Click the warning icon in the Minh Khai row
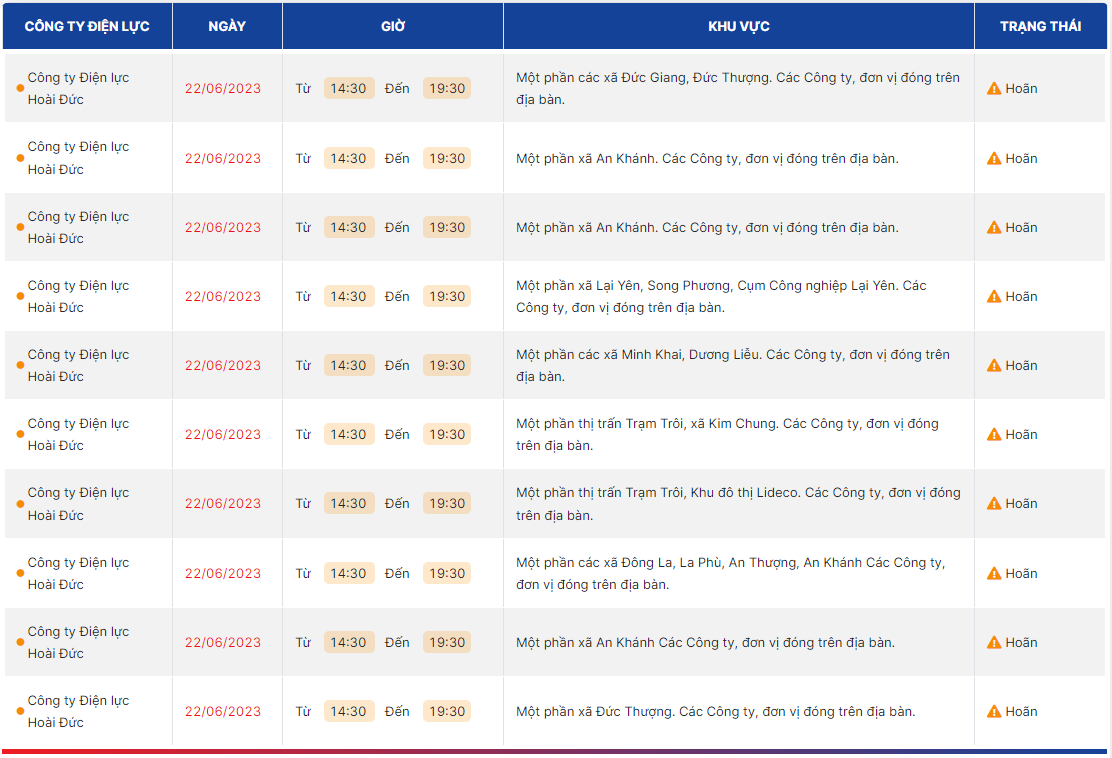Image resolution: width=1112 pixels, height=758 pixels. coord(994,365)
